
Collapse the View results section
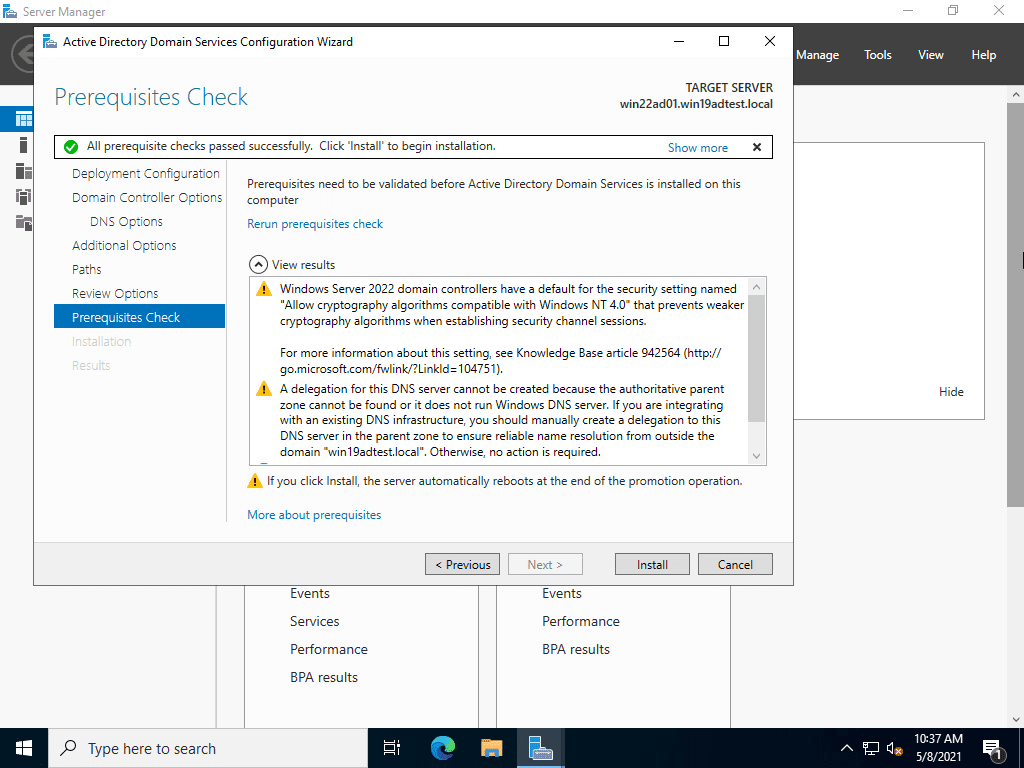tap(257, 264)
